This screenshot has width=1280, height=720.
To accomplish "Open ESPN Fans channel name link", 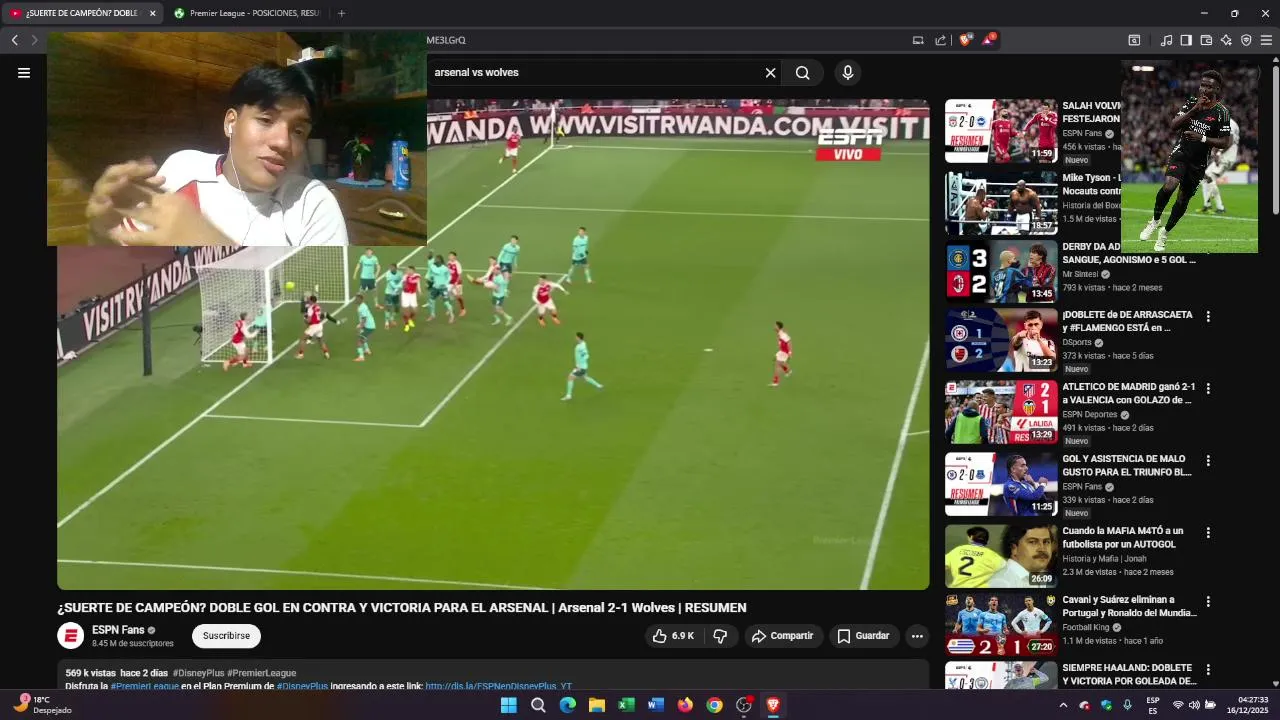I will [x=118, y=630].
